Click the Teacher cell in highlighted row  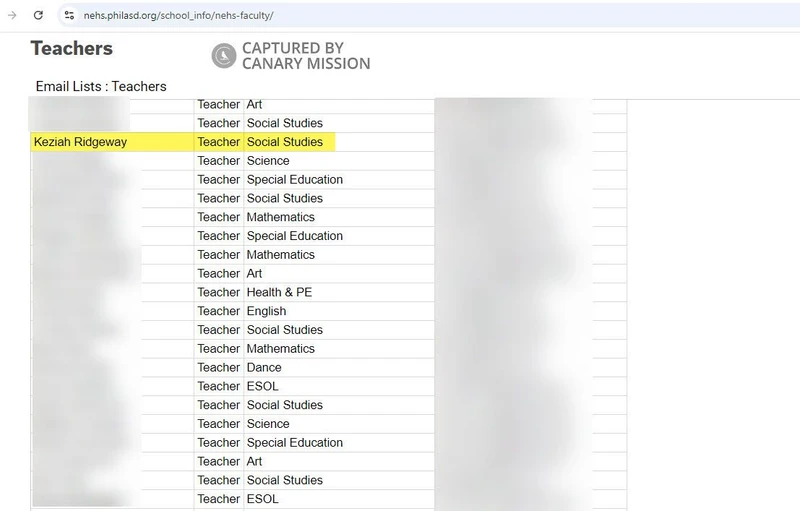coord(218,142)
